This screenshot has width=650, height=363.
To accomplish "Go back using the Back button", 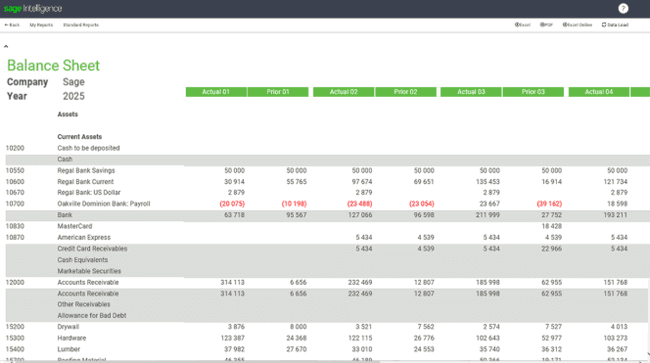I will 12,25.
